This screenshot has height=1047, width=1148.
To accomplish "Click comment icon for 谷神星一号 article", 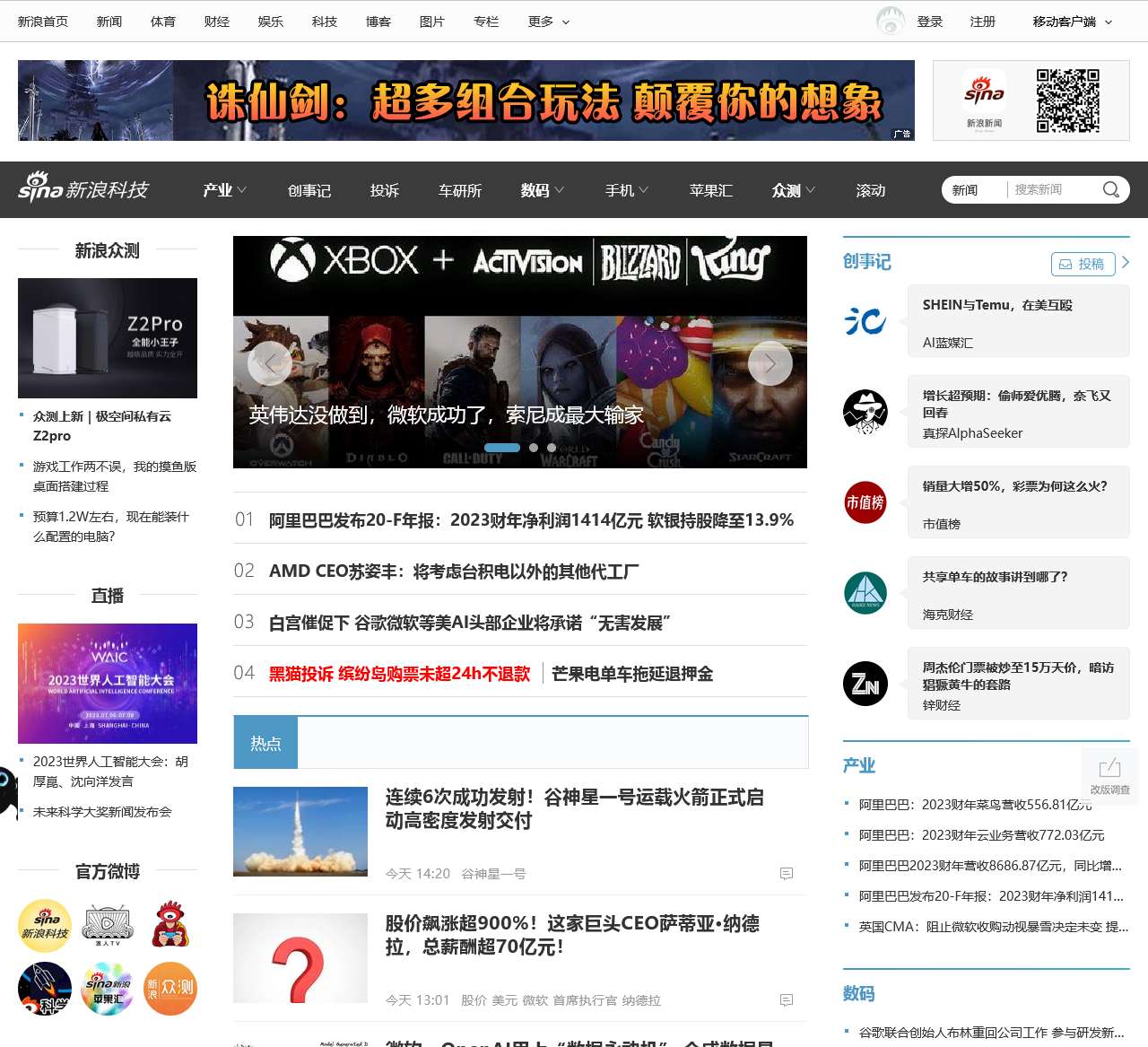I will coord(787,874).
